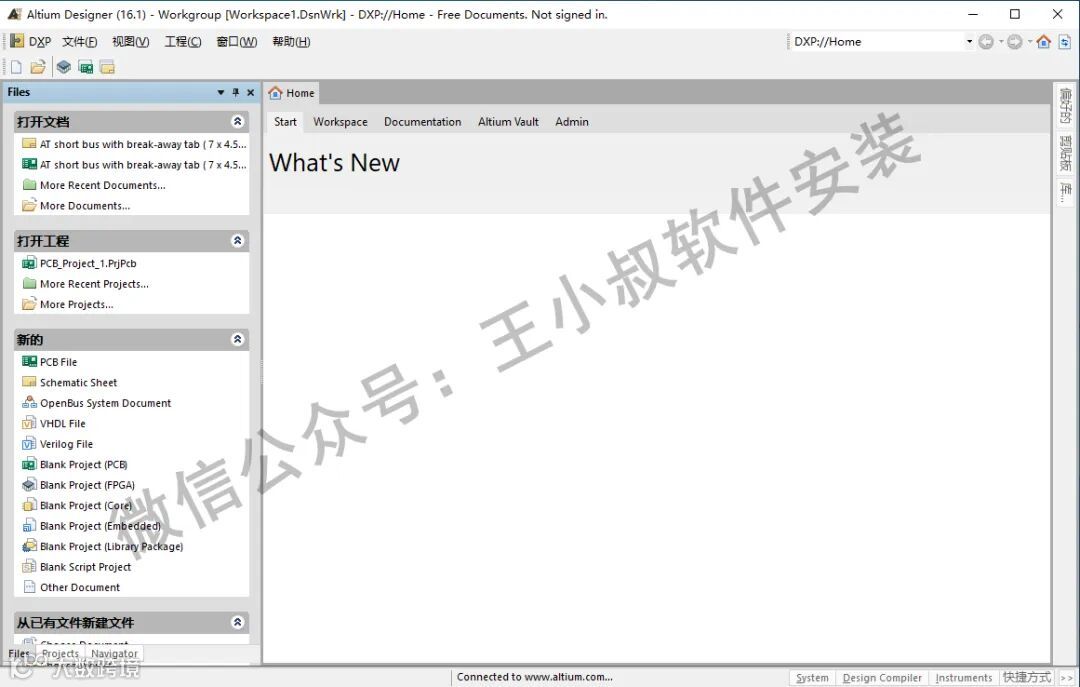1080x687 pixels.
Task: Collapse the 打开文档 section
Action: tap(238, 121)
